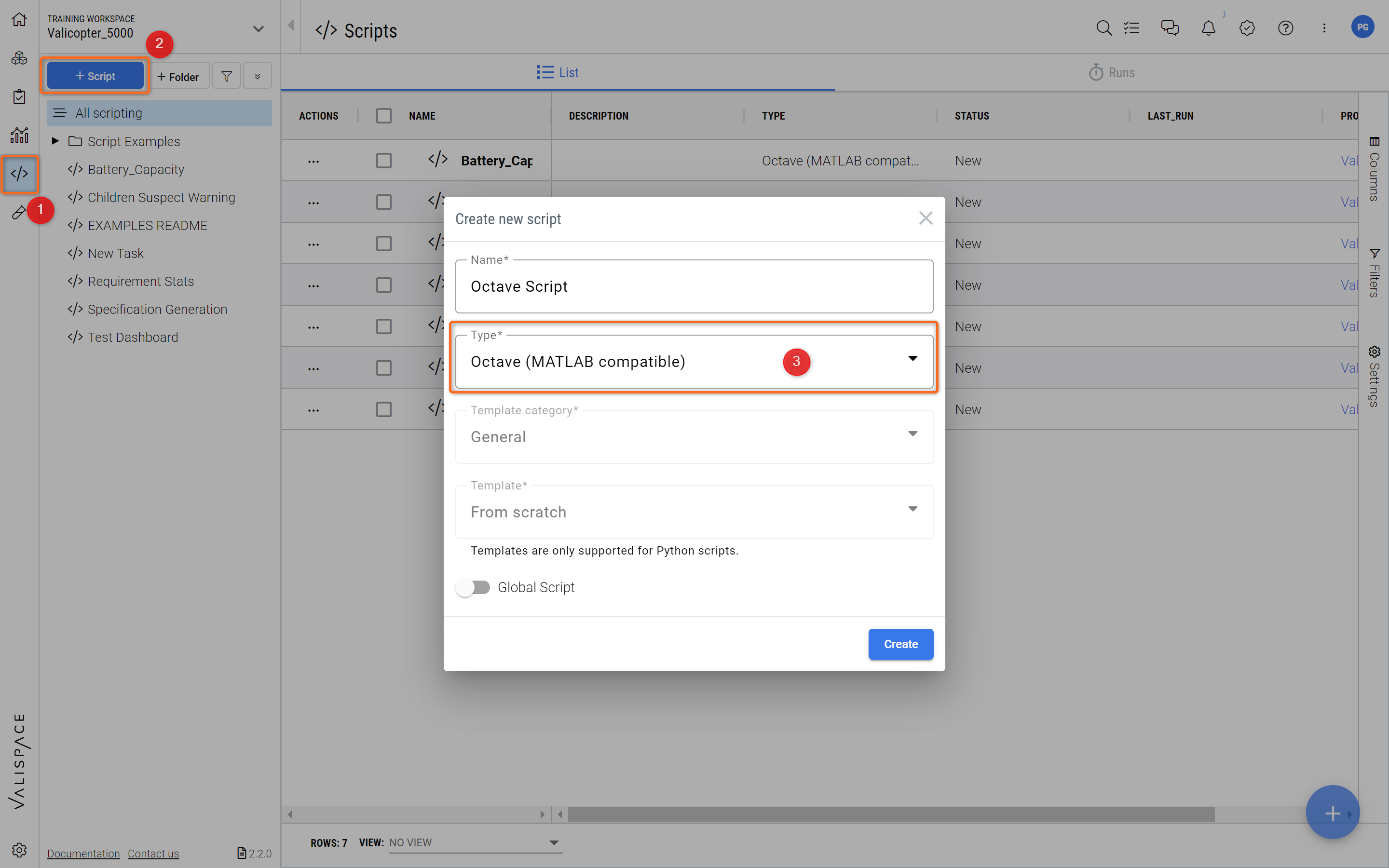Open the Settings side panel
The height and width of the screenshot is (868, 1389).
point(1374,376)
